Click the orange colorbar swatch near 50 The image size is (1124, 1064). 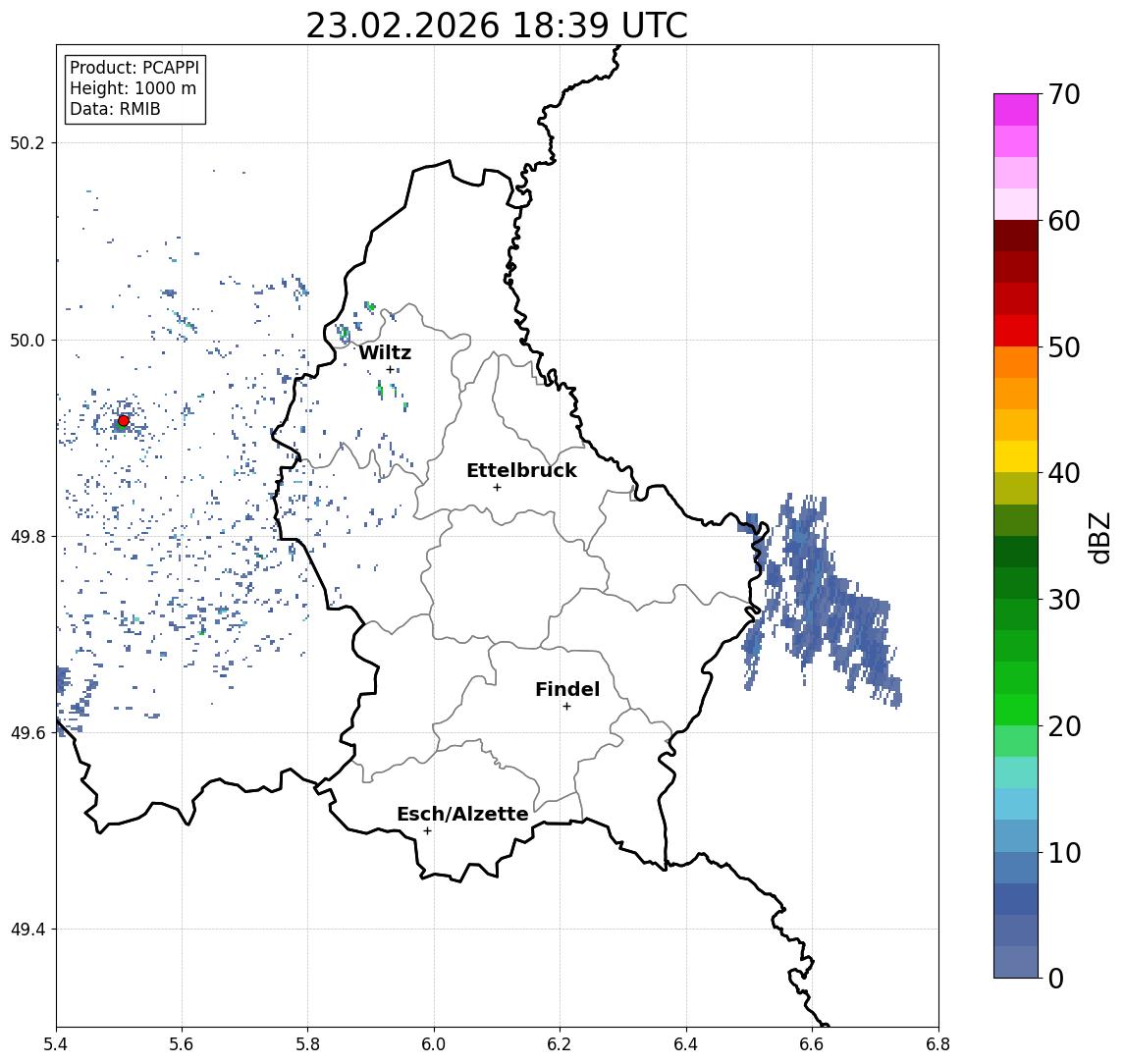click(x=1016, y=362)
